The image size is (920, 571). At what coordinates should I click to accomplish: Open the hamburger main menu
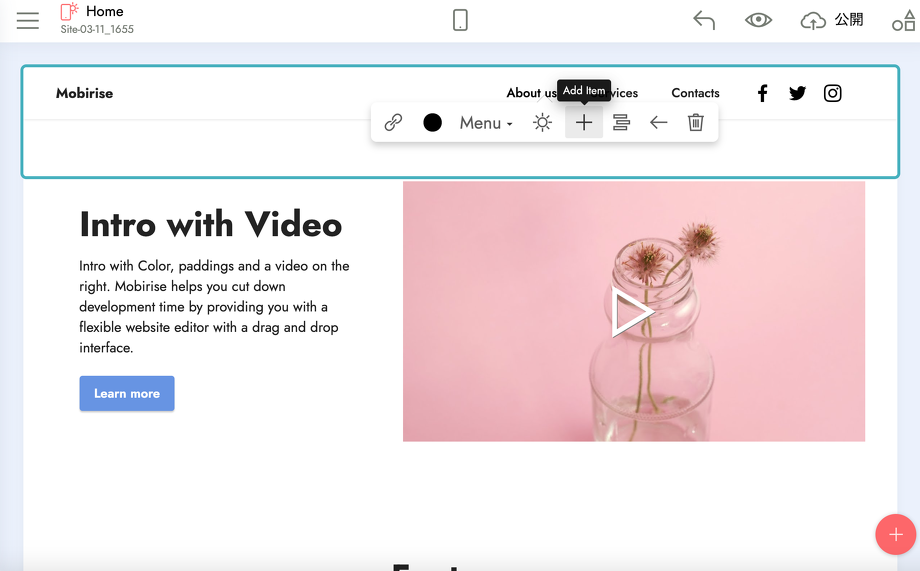point(28,20)
